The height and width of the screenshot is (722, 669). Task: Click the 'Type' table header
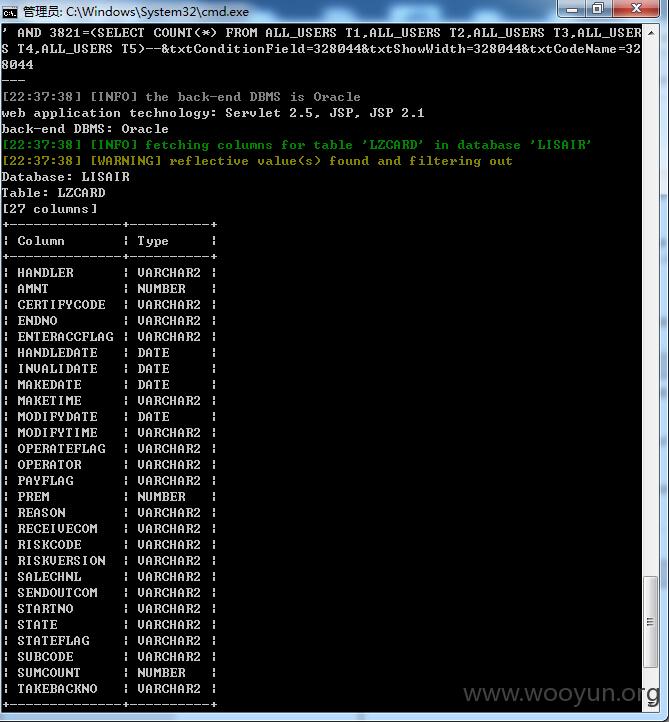click(x=153, y=241)
